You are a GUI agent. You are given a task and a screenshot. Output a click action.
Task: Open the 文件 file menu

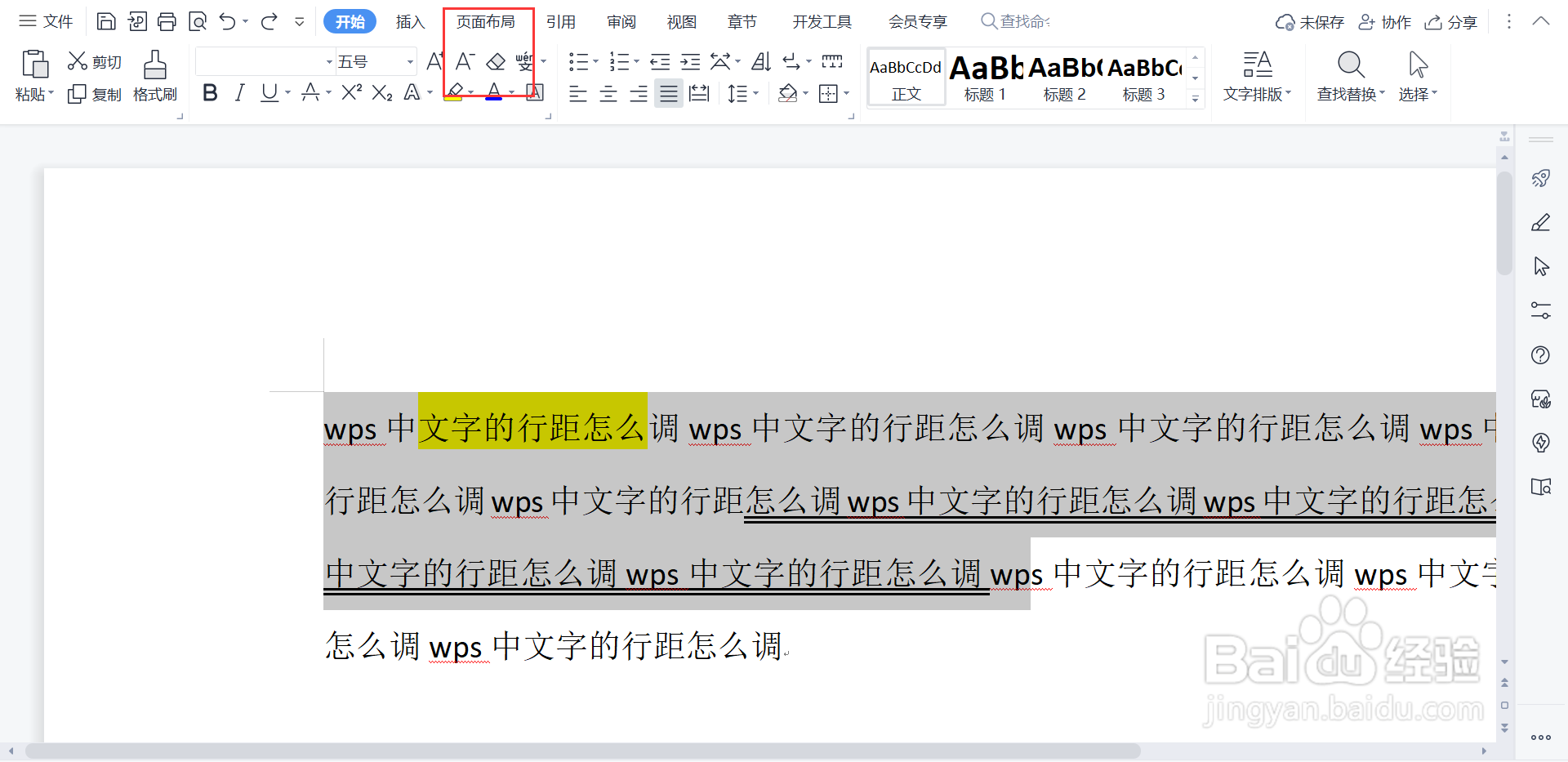click(47, 21)
